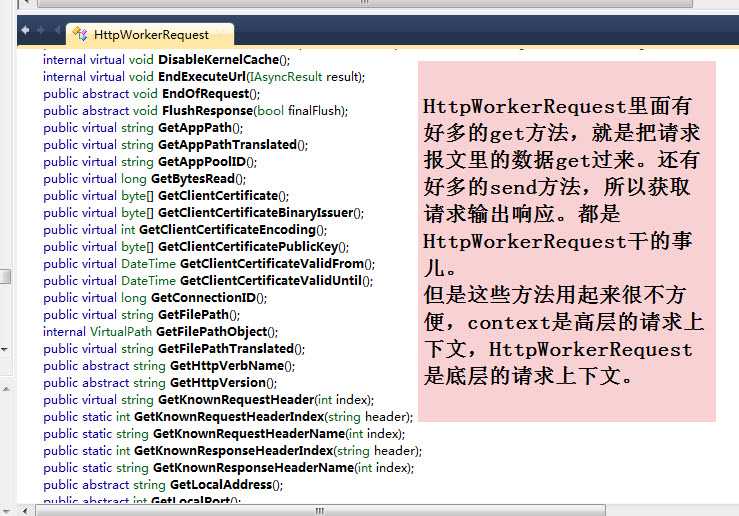Open the FlushResponse method

pos(207,111)
